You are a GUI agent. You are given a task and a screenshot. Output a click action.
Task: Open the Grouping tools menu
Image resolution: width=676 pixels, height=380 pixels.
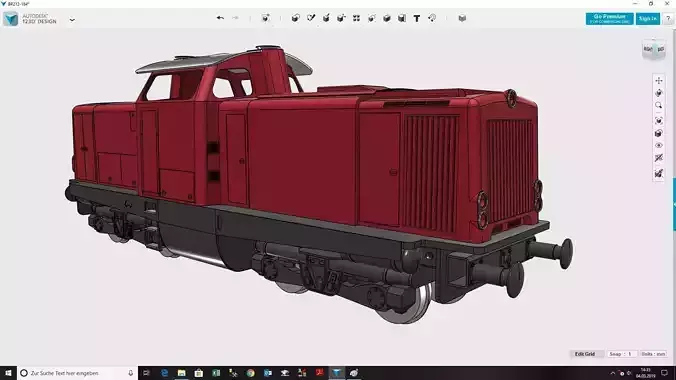pyautogui.click(x=371, y=18)
